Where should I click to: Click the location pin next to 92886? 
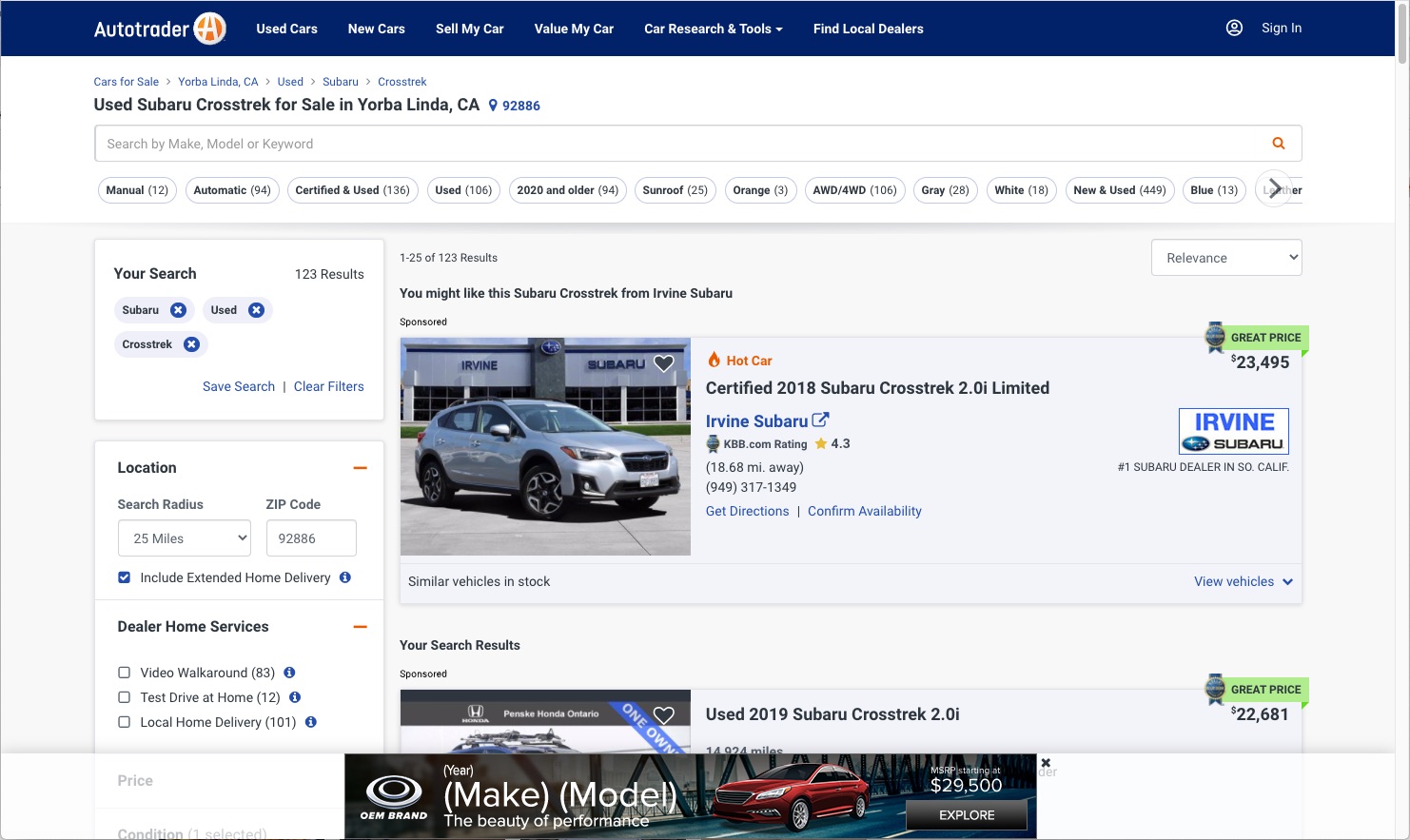click(x=493, y=106)
